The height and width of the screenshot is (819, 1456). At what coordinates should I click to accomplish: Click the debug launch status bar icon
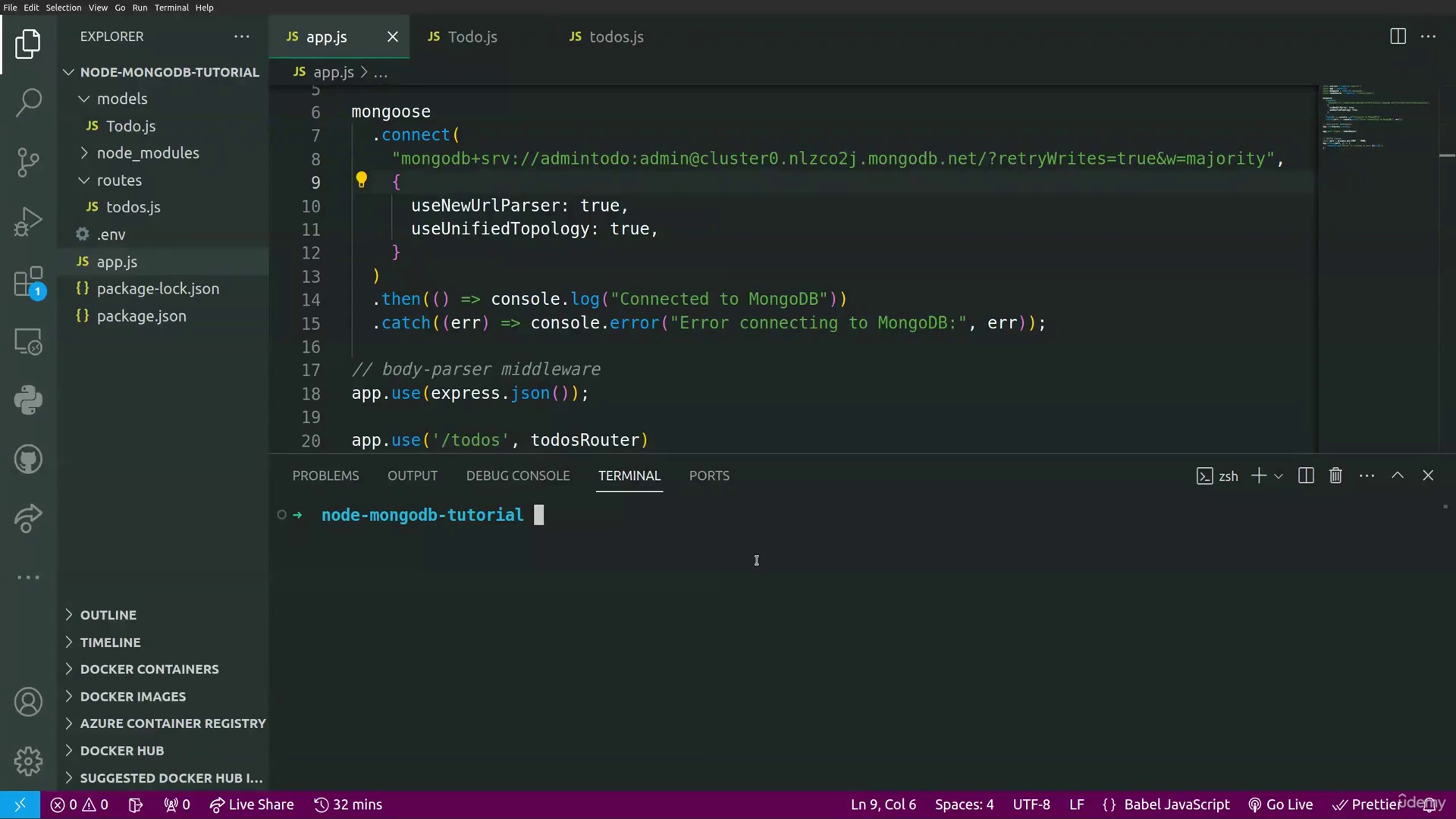click(136, 805)
